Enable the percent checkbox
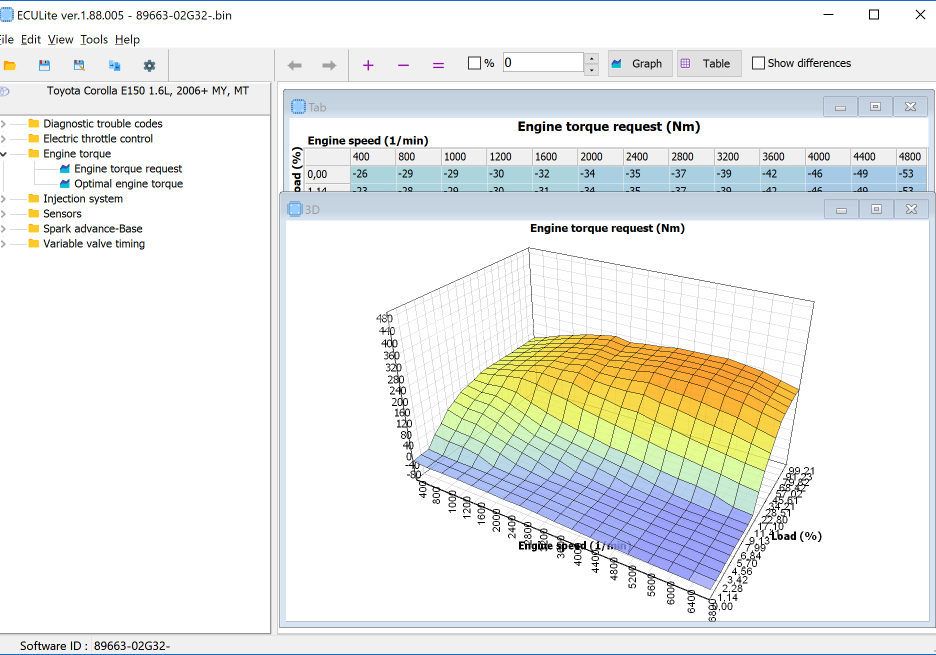 (475, 63)
